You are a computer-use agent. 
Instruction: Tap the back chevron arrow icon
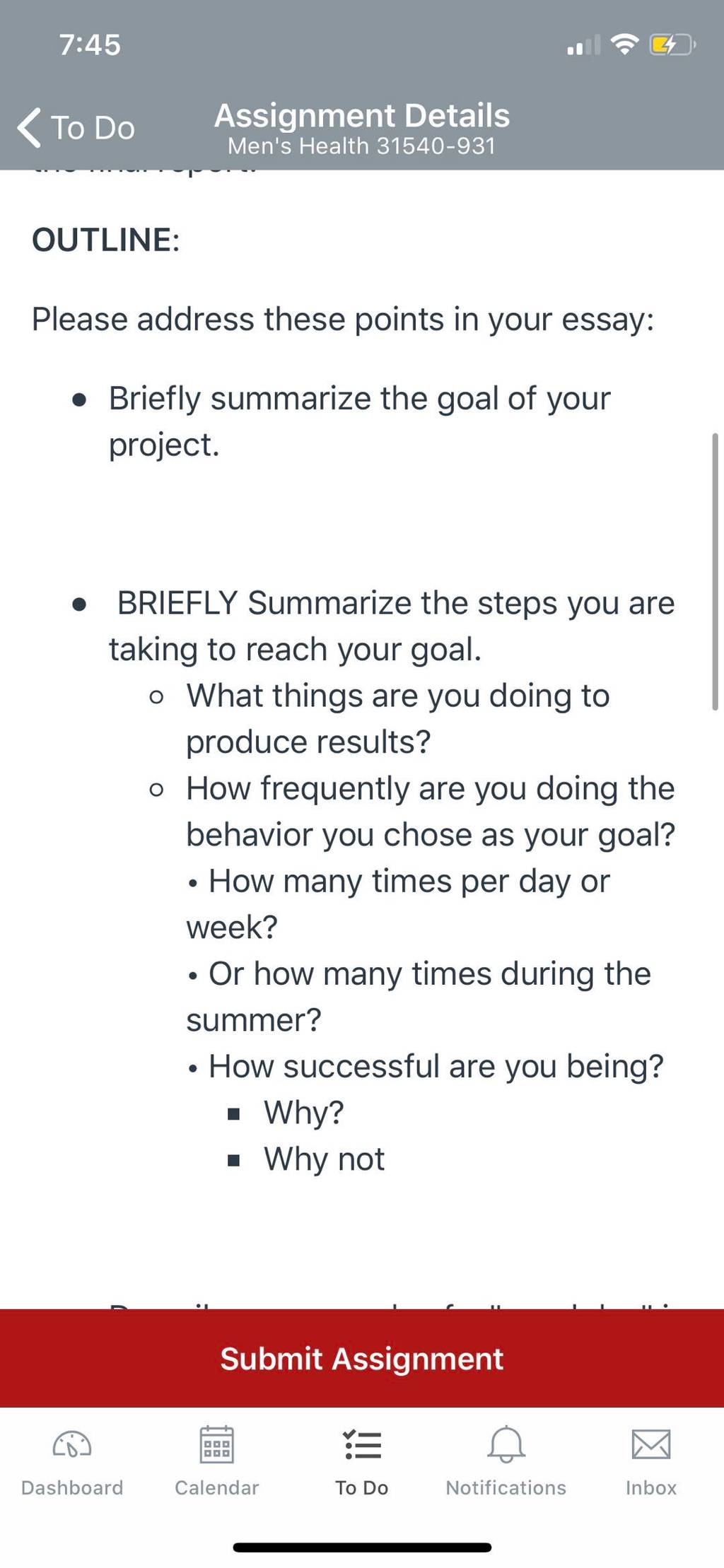click(29, 128)
